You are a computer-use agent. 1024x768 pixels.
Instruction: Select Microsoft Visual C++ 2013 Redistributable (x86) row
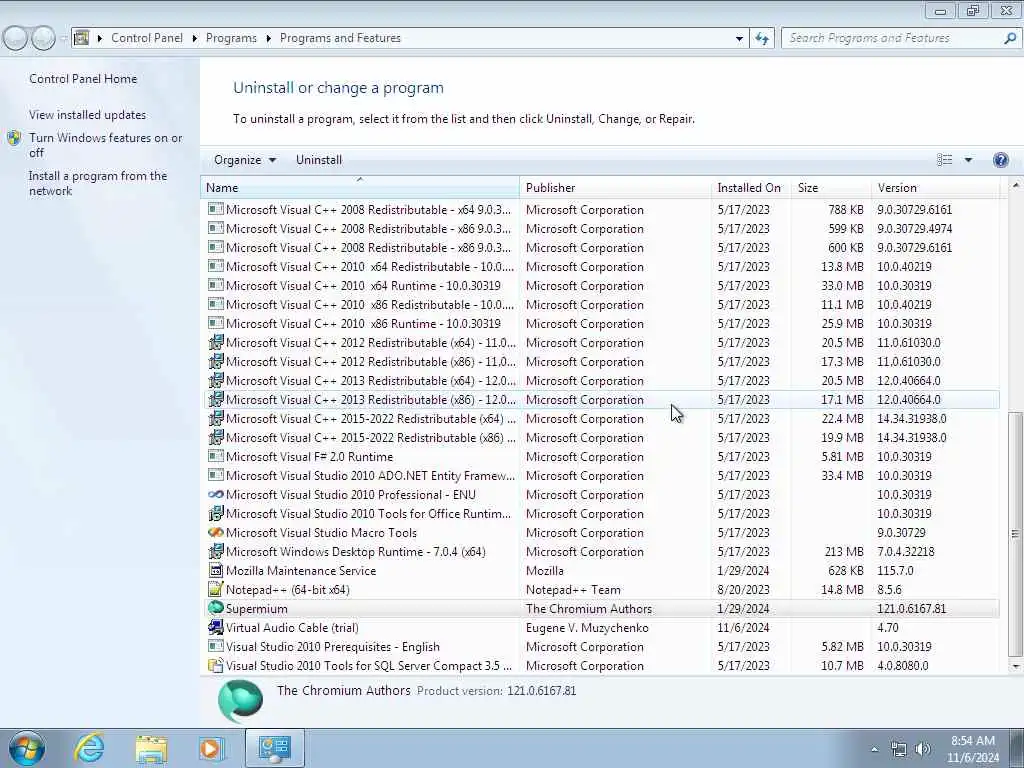601,399
